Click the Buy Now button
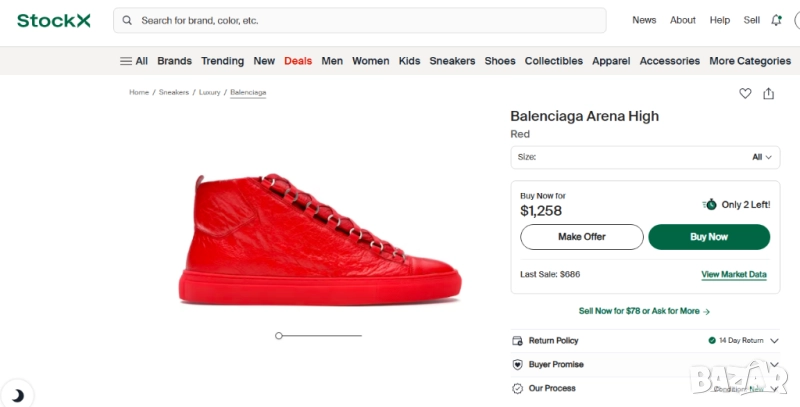The height and width of the screenshot is (407, 800). coord(709,237)
